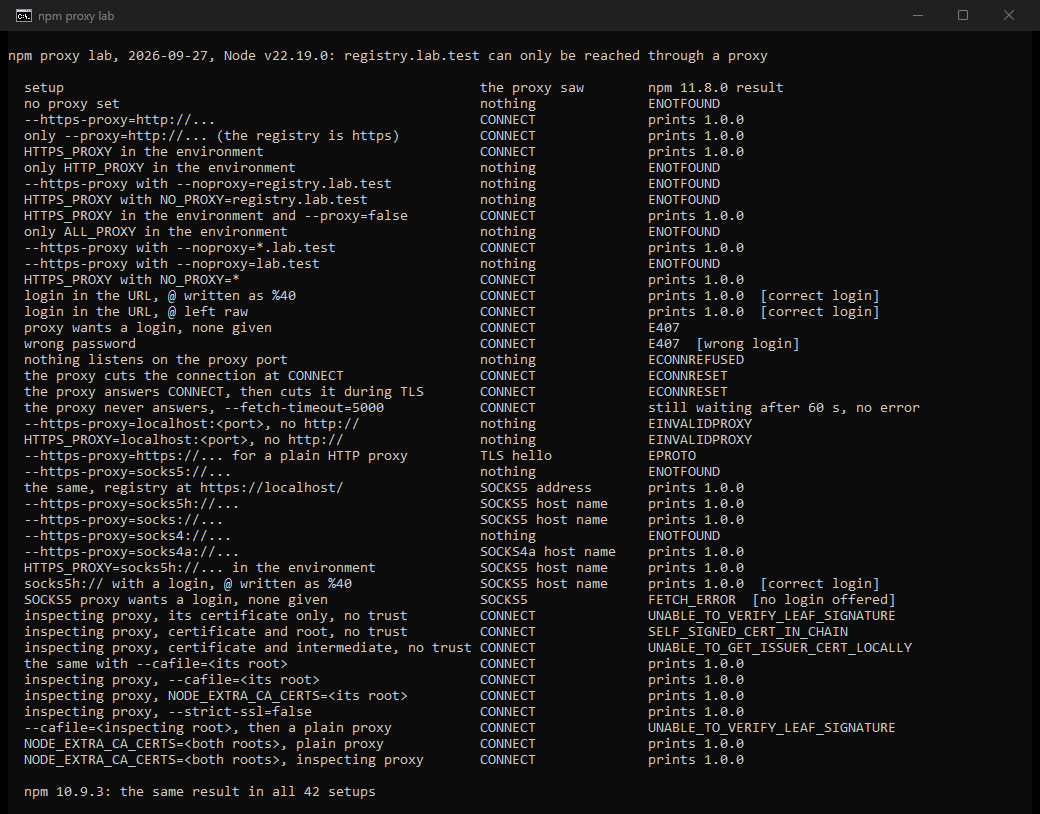Click '--https-proxy=socks4a://...' setup line
The width and height of the screenshot is (1040, 814).
pos(131,551)
